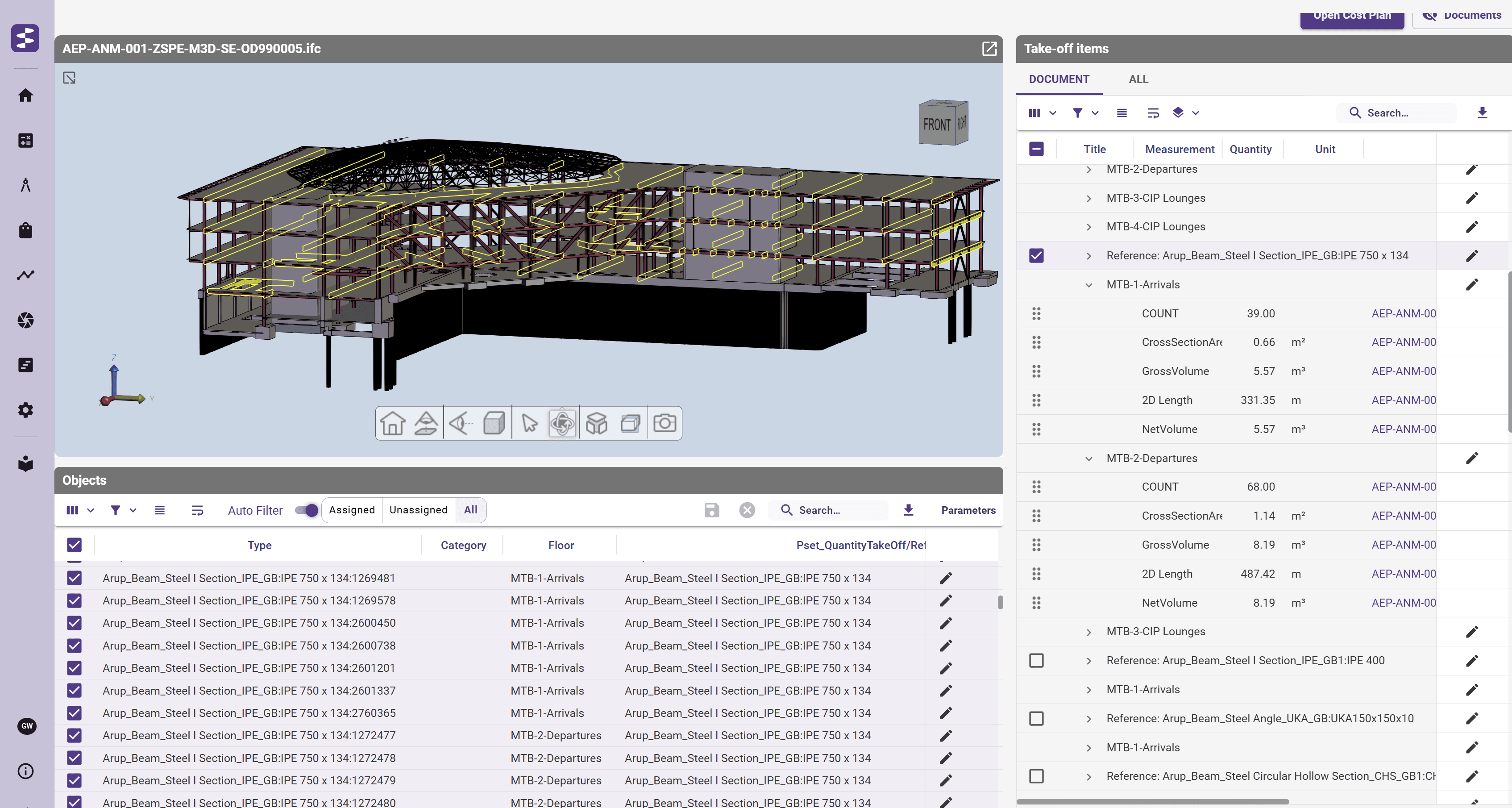Collapse the MTB-1-Arrivals group under IPE 750

(x=1089, y=285)
